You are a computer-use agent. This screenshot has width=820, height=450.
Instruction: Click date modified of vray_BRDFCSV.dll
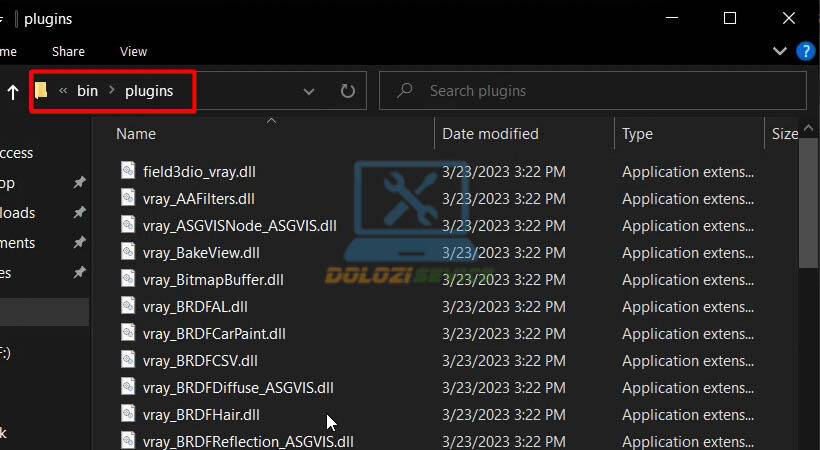click(504, 361)
